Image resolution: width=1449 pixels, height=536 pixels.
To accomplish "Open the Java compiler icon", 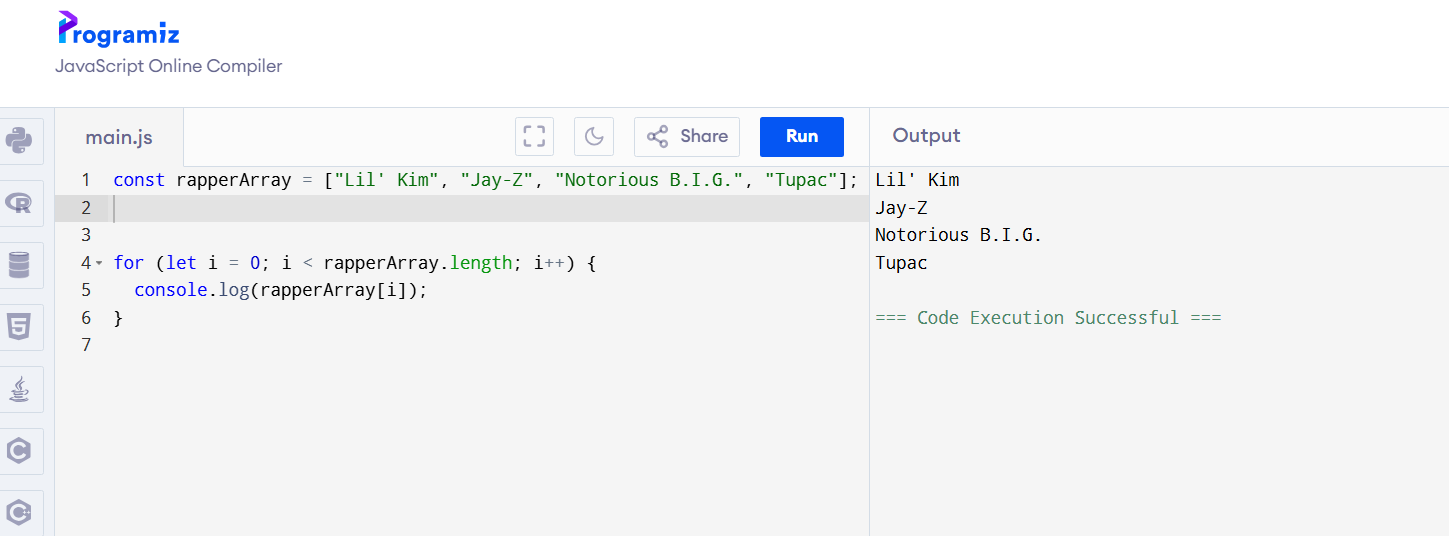I will click(x=19, y=389).
